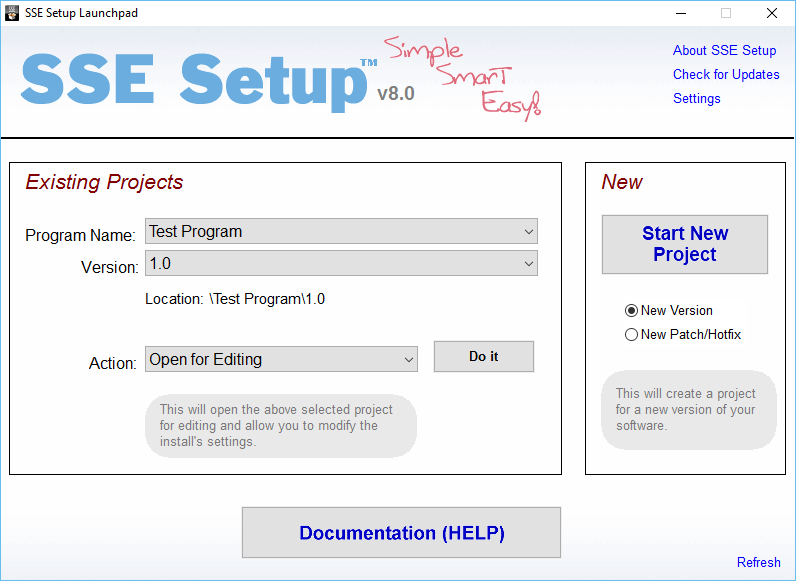Image resolution: width=796 pixels, height=581 pixels.
Task: Close the SSE Setup Launchpad window
Action: [772, 13]
